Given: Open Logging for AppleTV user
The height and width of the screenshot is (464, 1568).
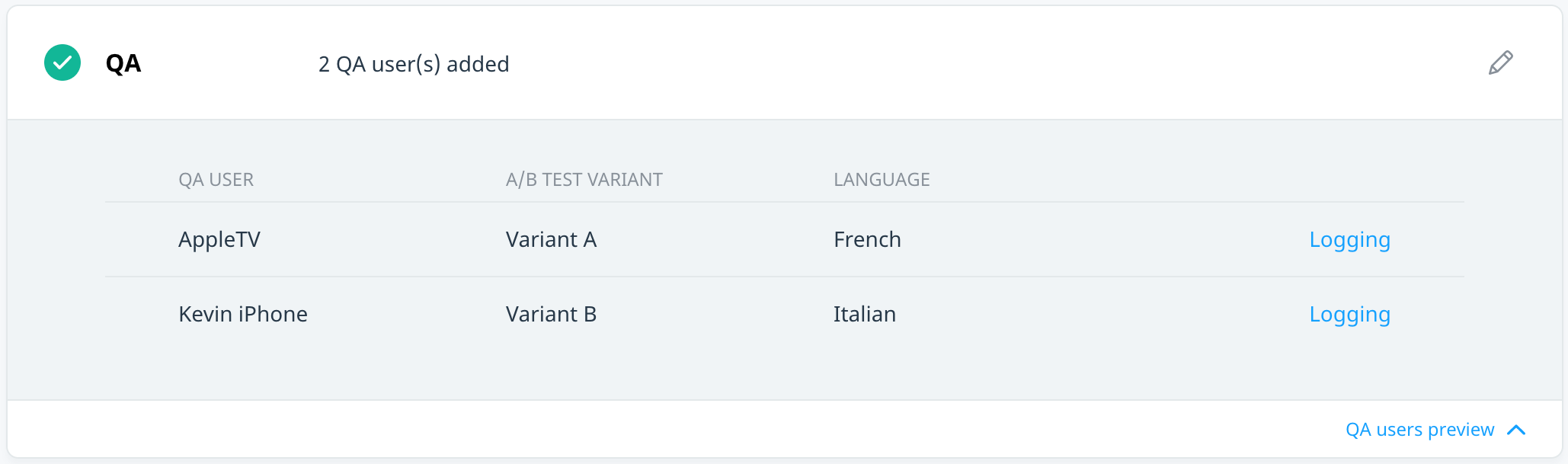Looking at the screenshot, I should [x=1349, y=240].
